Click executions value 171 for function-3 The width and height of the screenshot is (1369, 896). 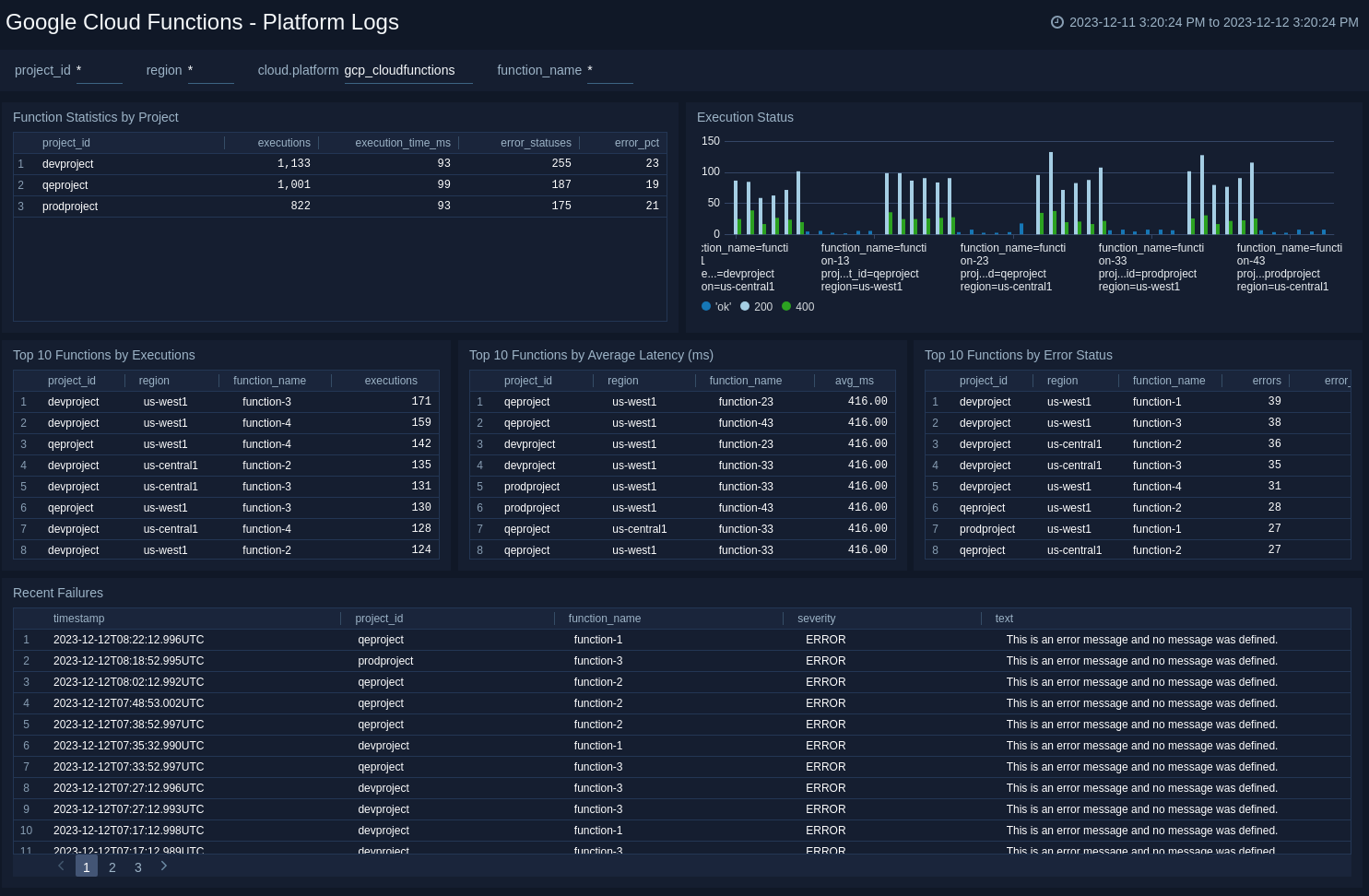click(x=421, y=401)
